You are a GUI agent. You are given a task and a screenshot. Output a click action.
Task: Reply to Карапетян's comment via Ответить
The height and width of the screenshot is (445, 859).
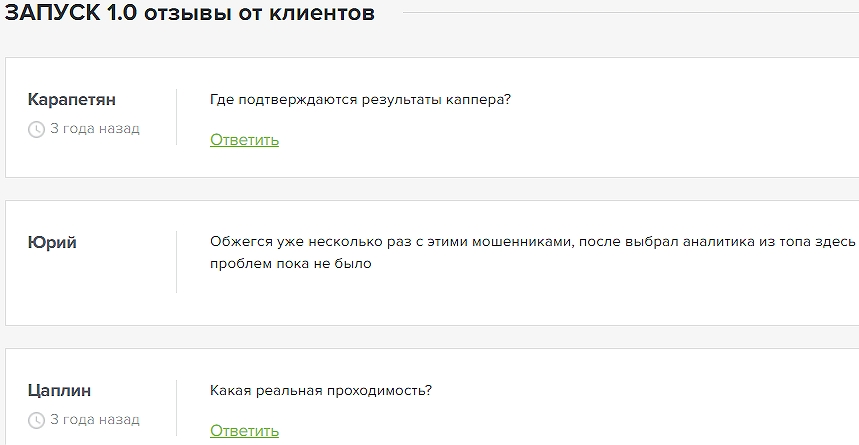244,140
